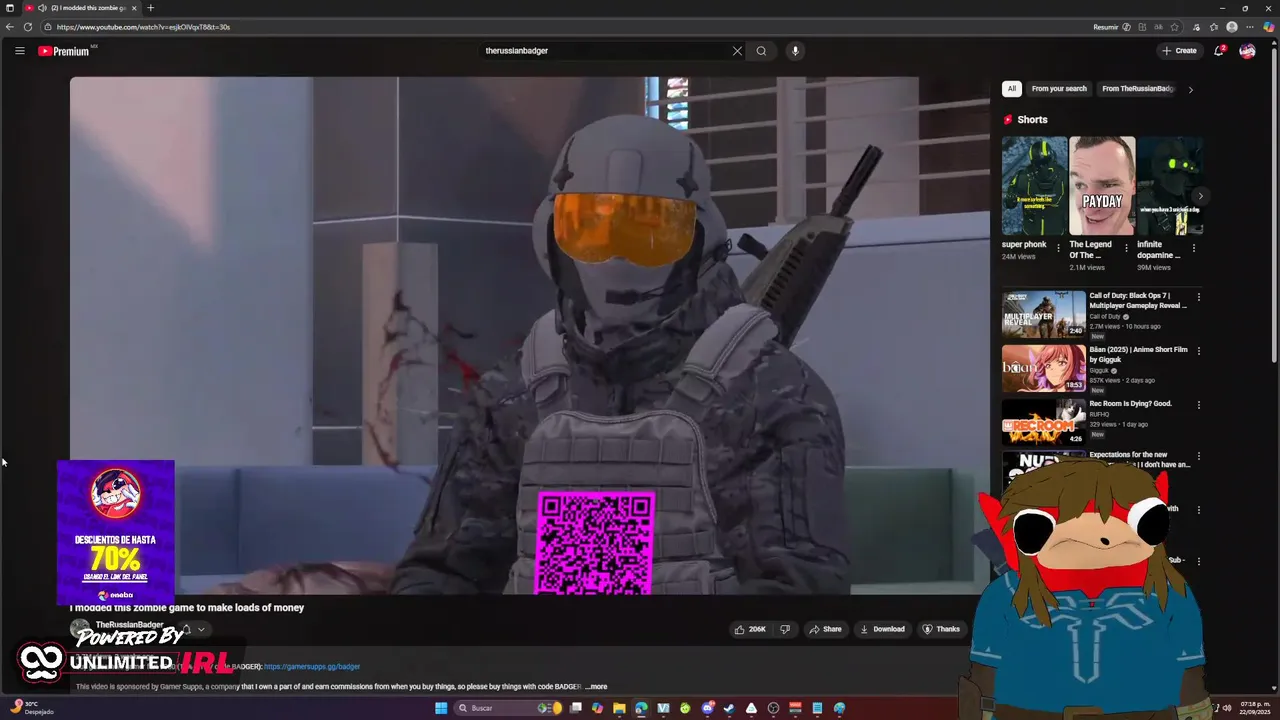Expand the description with ...more
The image size is (1280, 720).
point(597,687)
